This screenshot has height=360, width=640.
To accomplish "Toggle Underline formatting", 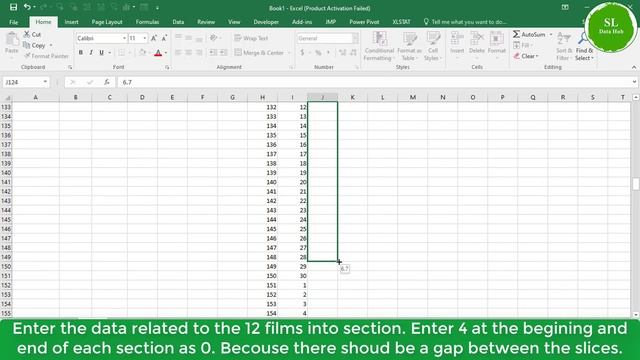I will pyautogui.click(x=101, y=53).
